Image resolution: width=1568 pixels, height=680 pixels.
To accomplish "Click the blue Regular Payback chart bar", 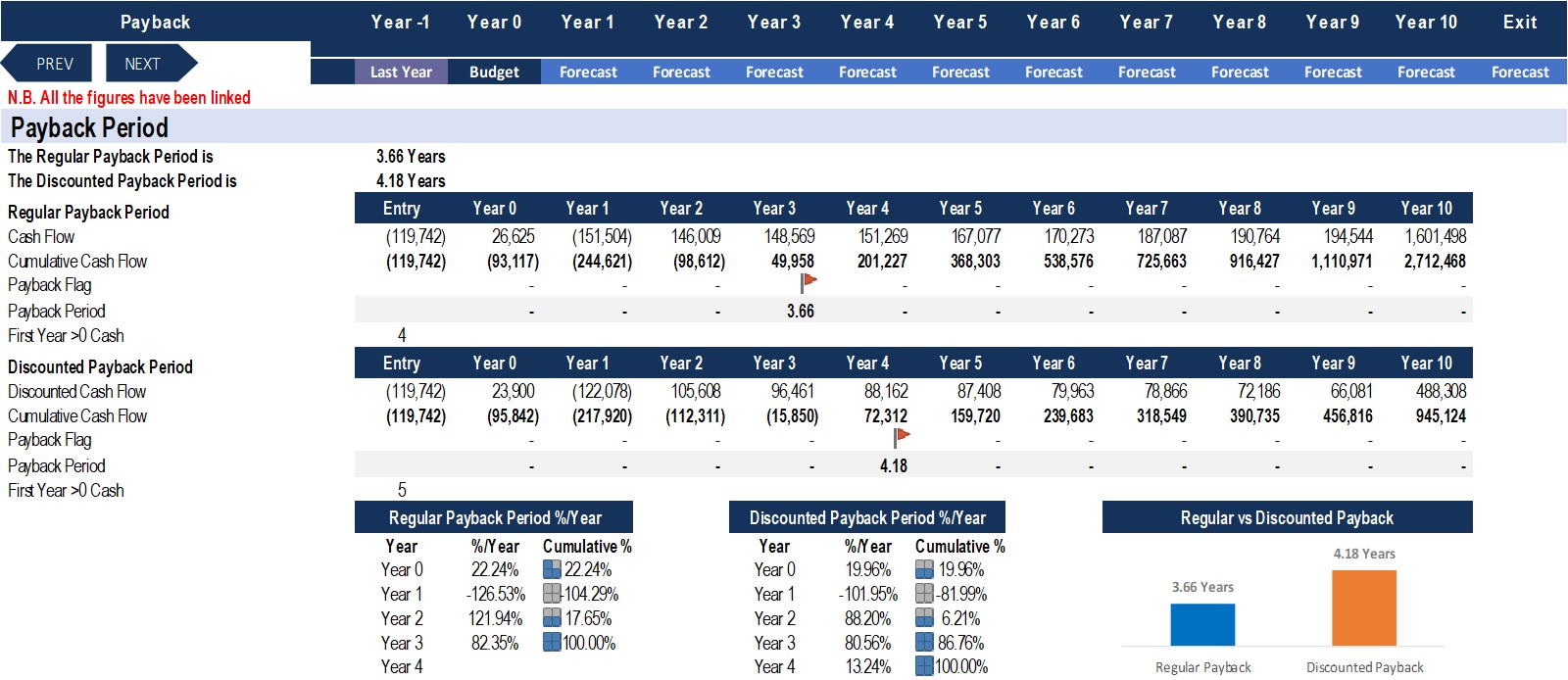I will point(1202,624).
